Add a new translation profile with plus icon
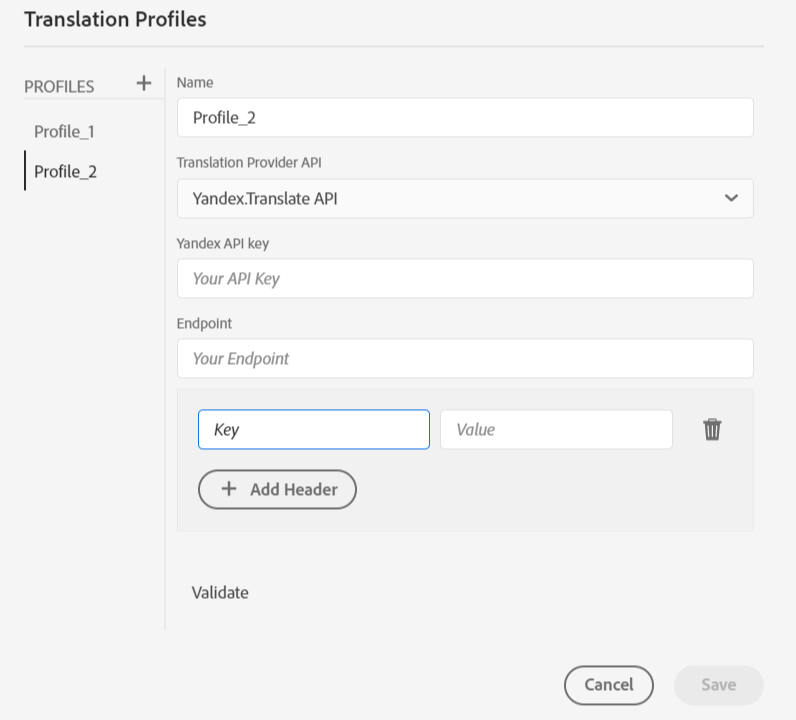 coord(143,83)
